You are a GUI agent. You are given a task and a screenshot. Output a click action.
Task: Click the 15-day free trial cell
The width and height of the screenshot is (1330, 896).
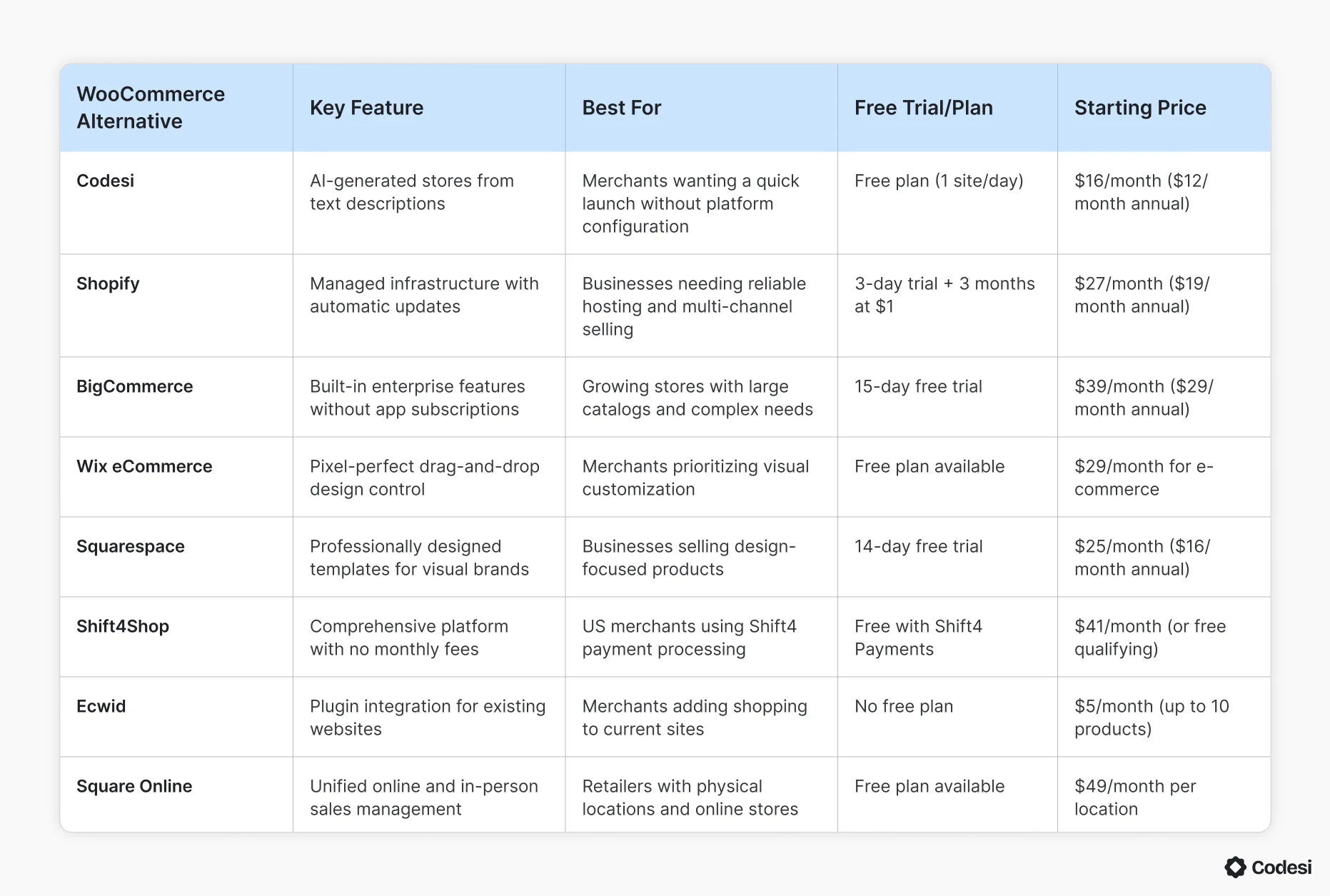point(918,386)
